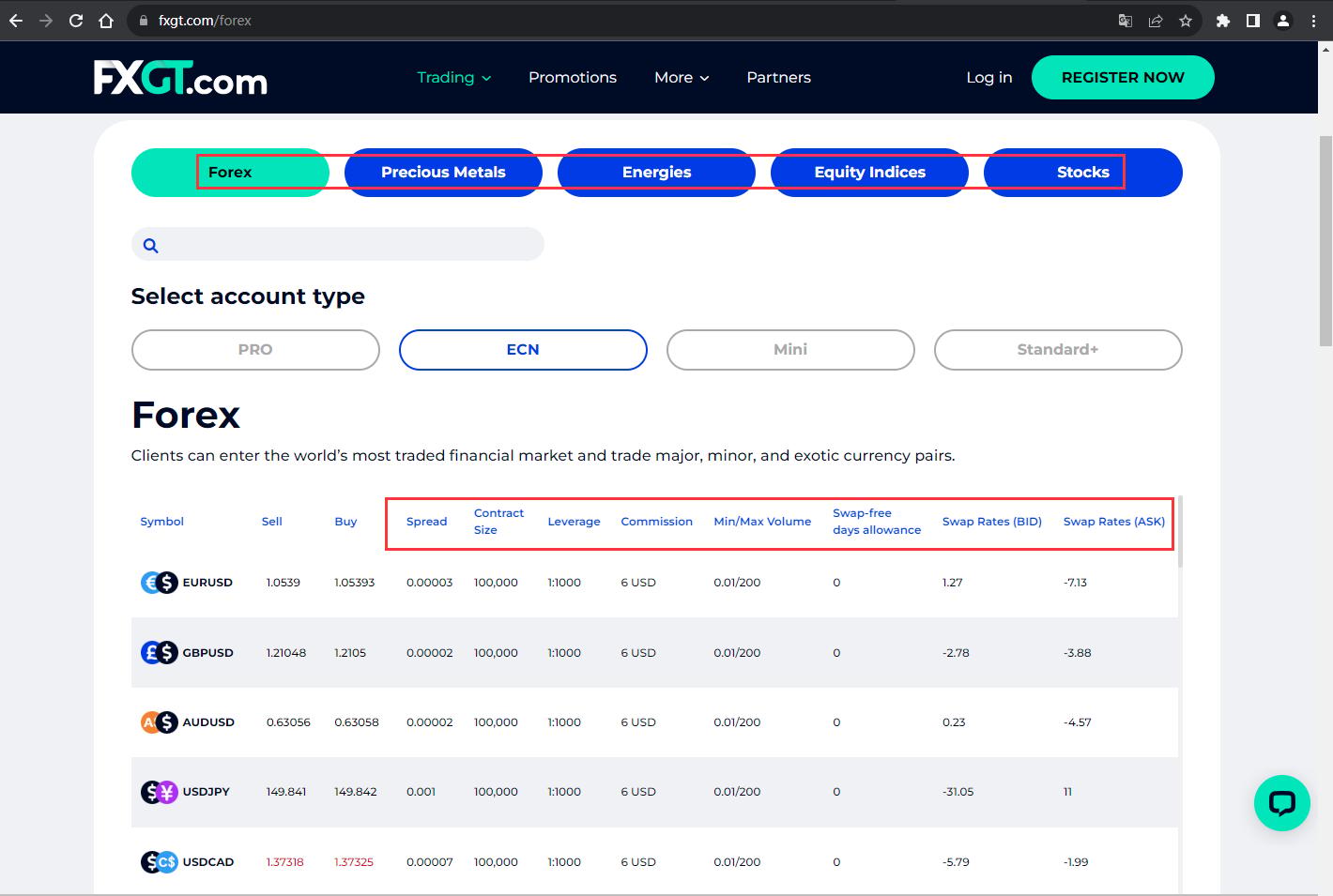1333x896 pixels.
Task: Reload the page with browser refresh icon
Action: 76,21
